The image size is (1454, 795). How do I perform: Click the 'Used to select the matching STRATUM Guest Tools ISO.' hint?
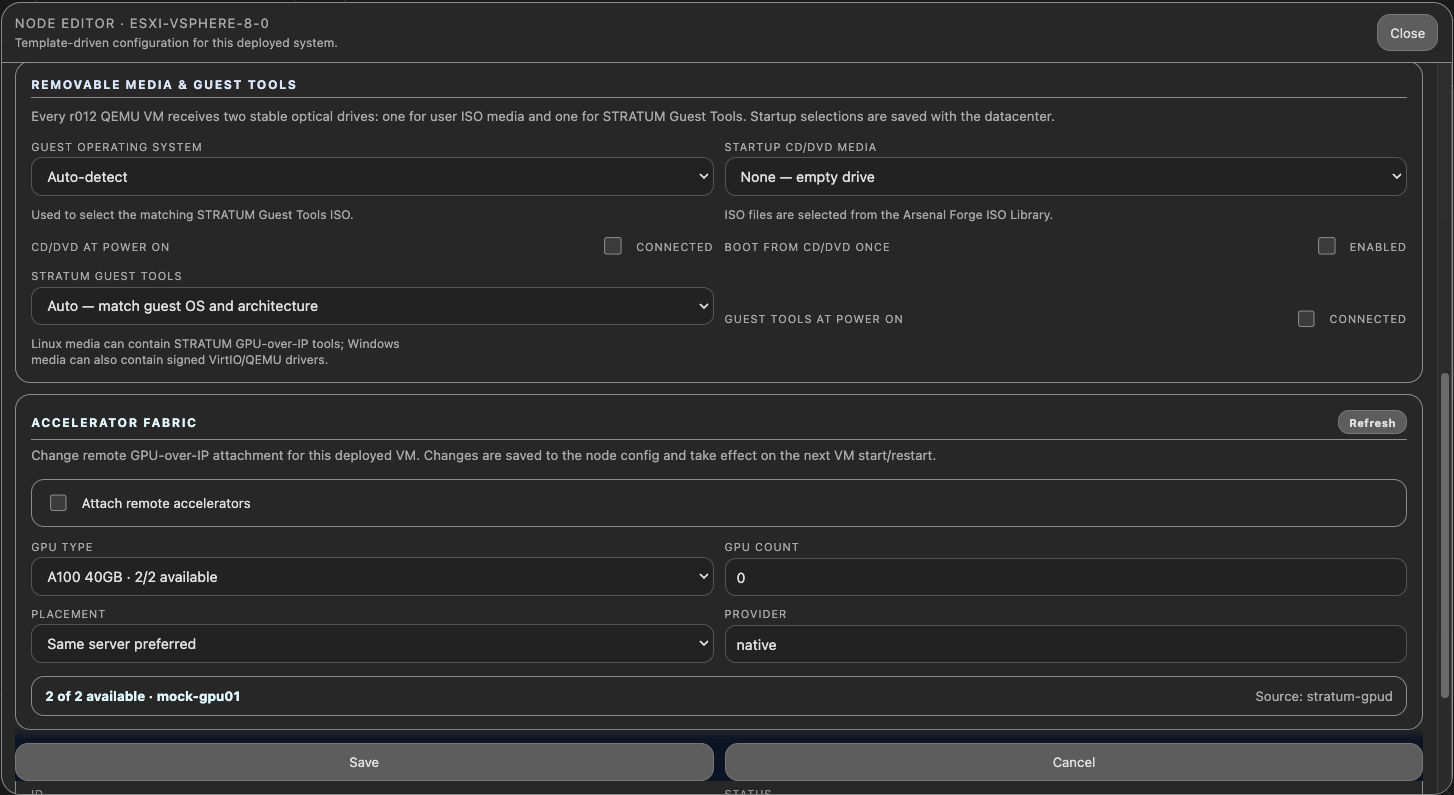[x=192, y=214]
